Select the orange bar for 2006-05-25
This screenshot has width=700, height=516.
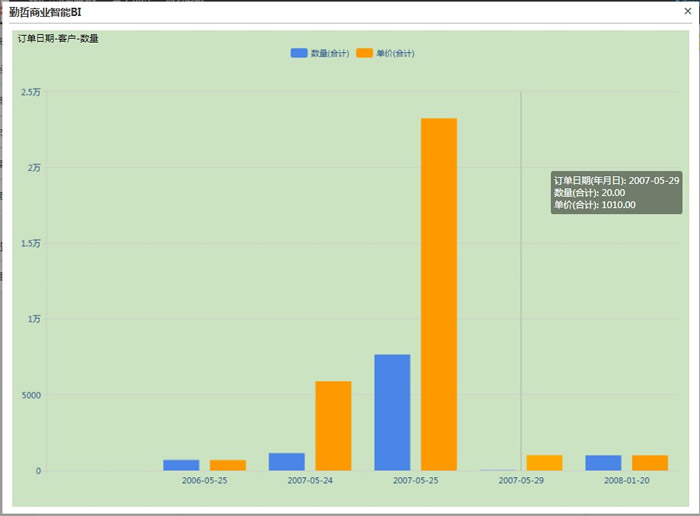pos(228,465)
